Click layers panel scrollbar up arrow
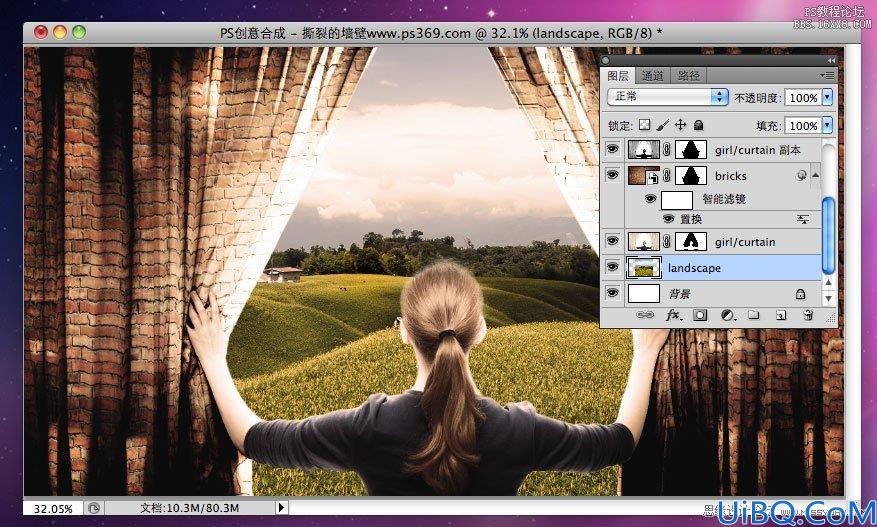The width and height of the screenshot is (877, 527). click(829, 283)
